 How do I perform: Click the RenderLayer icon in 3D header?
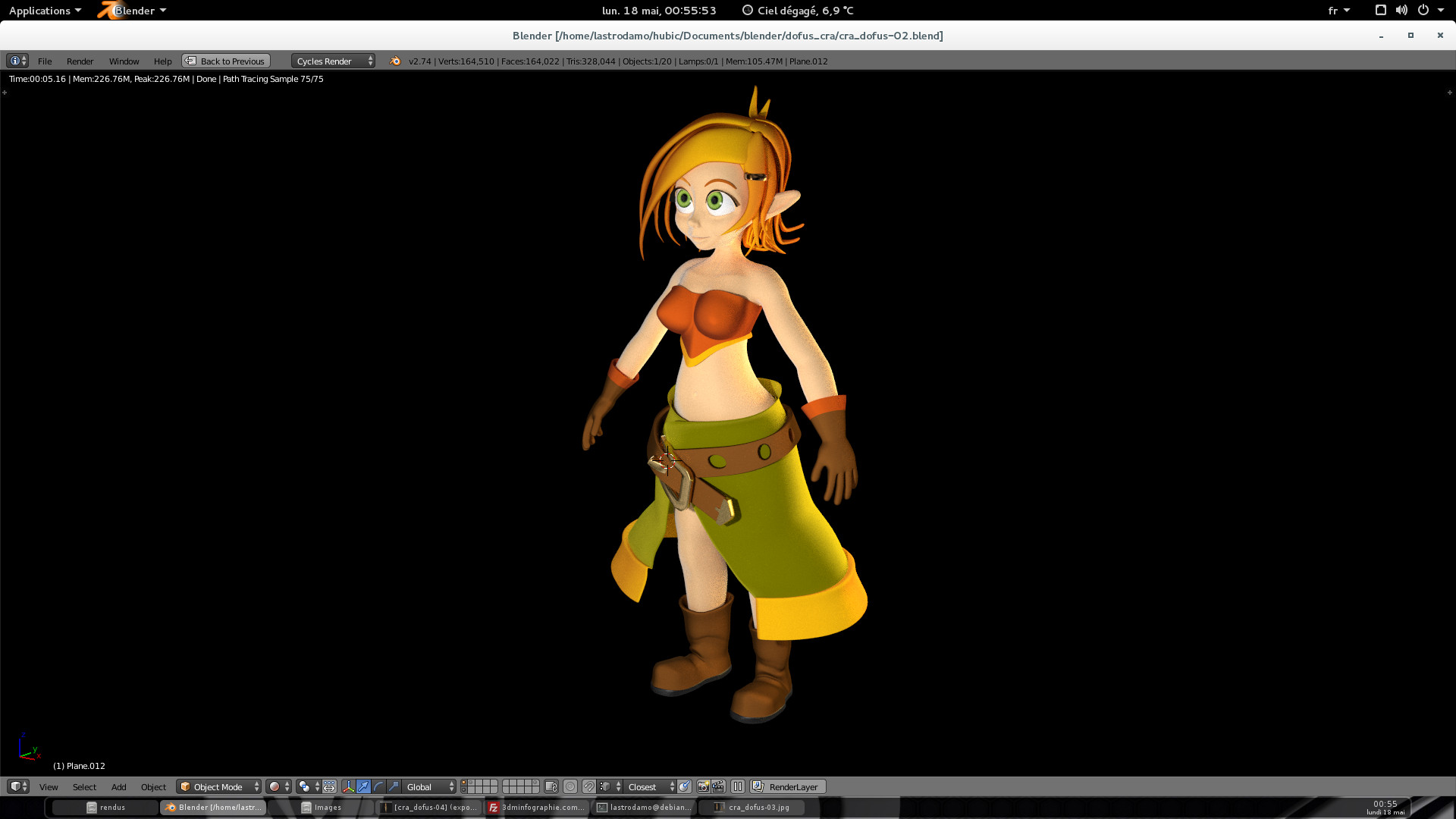point(758,786)
